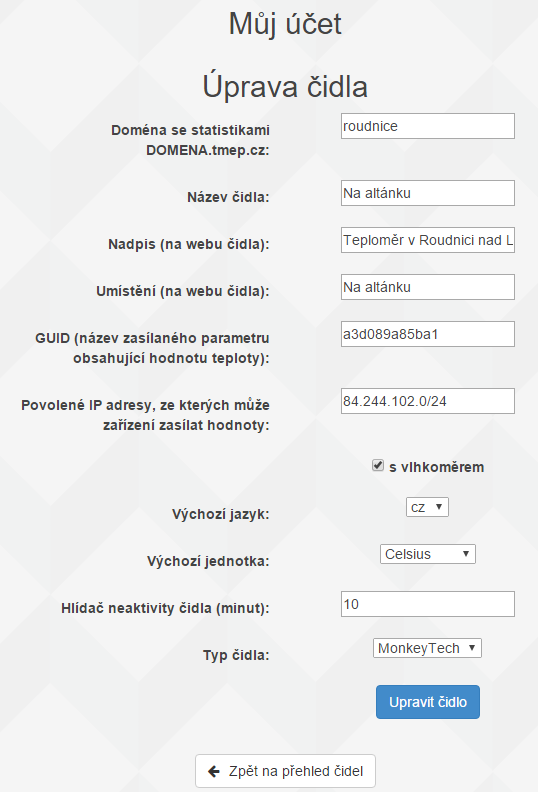This screenshot has width=538, height=792.
Task: Toggle the 's vlhkoměrem' checkbox
Action: coord(378,465)
